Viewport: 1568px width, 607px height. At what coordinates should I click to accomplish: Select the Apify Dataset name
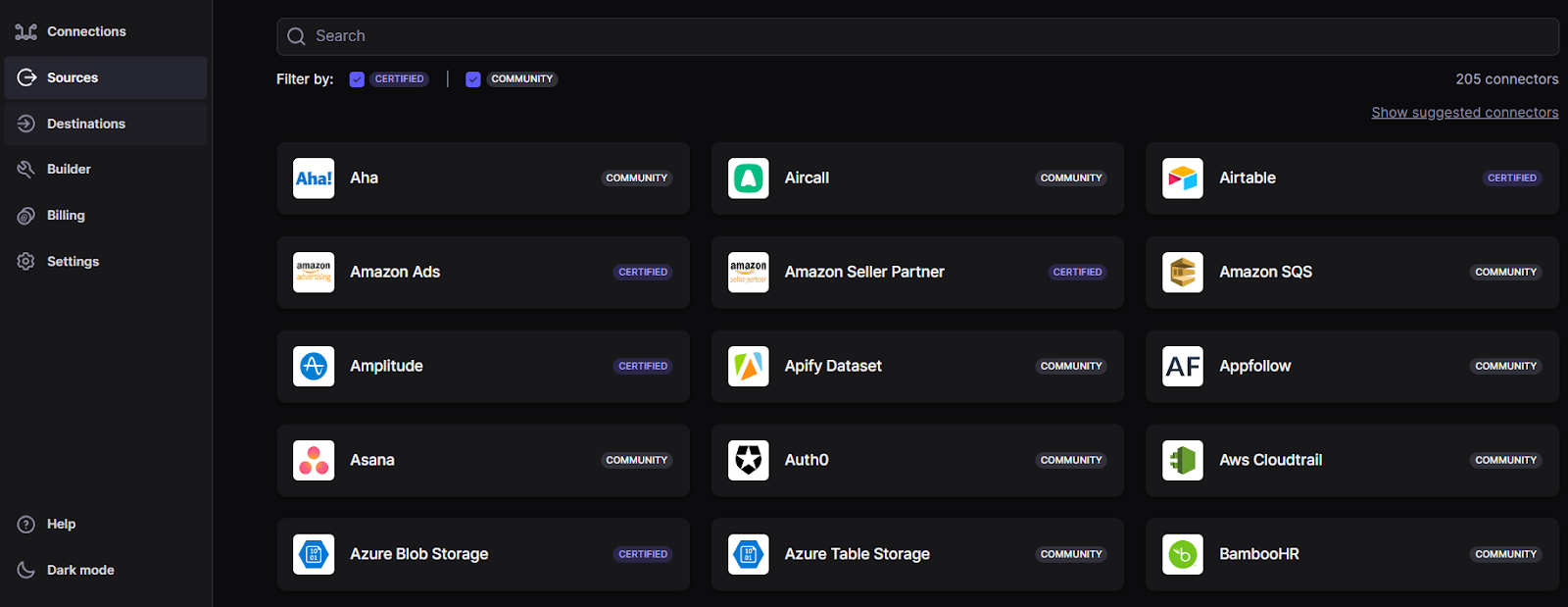click(x=833, y=366)
